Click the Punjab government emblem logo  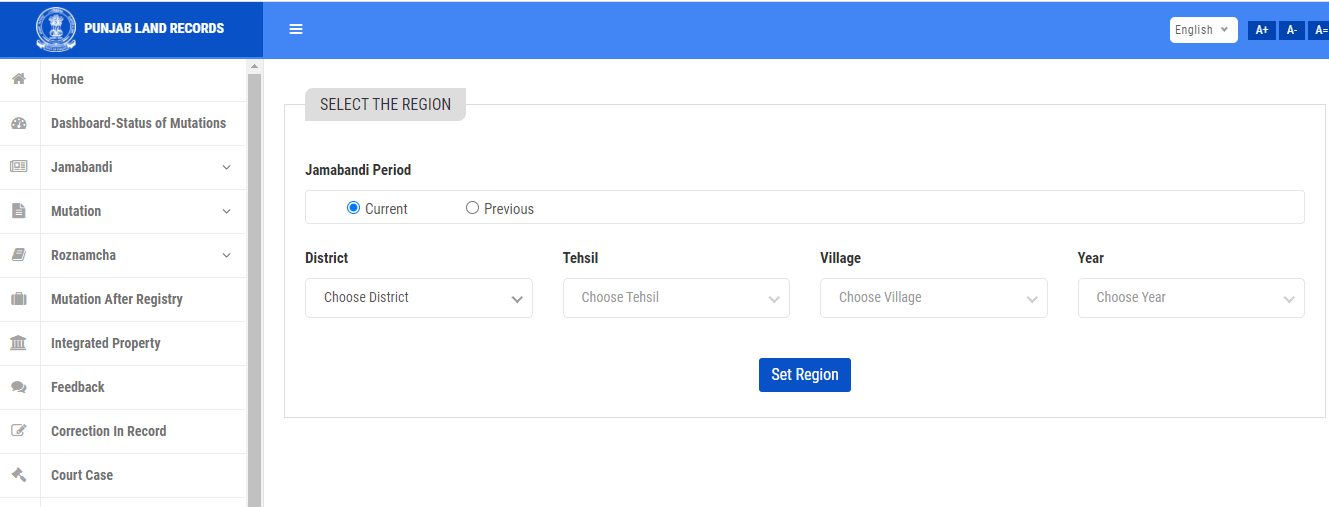point(55,29)
